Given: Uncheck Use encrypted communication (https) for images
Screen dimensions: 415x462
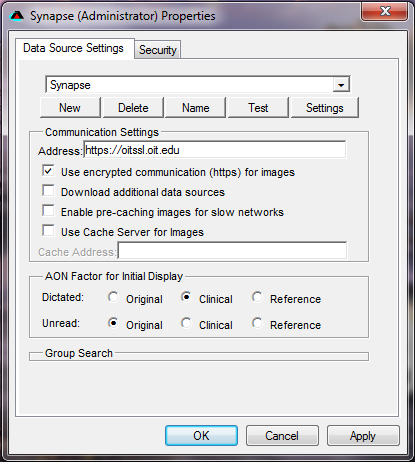Looking at the screenshot, I should 48,171.
